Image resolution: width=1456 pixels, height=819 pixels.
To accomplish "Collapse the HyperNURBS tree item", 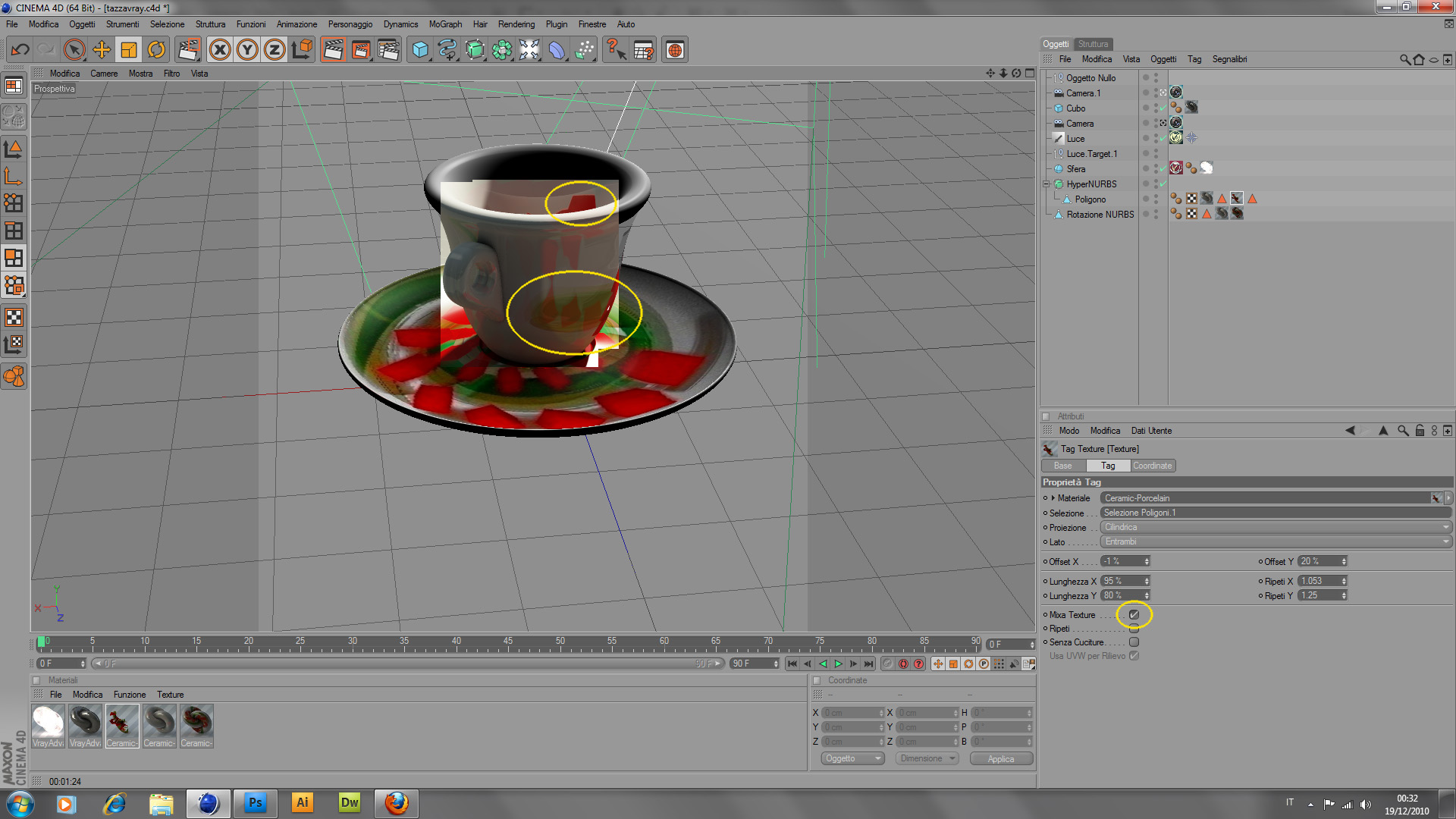I will [x=1046, y=184].
